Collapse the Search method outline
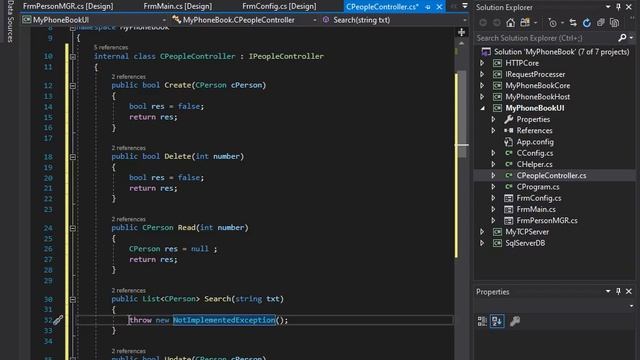The height and width of the screenshot is (360, 640). pyautogui.click(x=73, y=299)
